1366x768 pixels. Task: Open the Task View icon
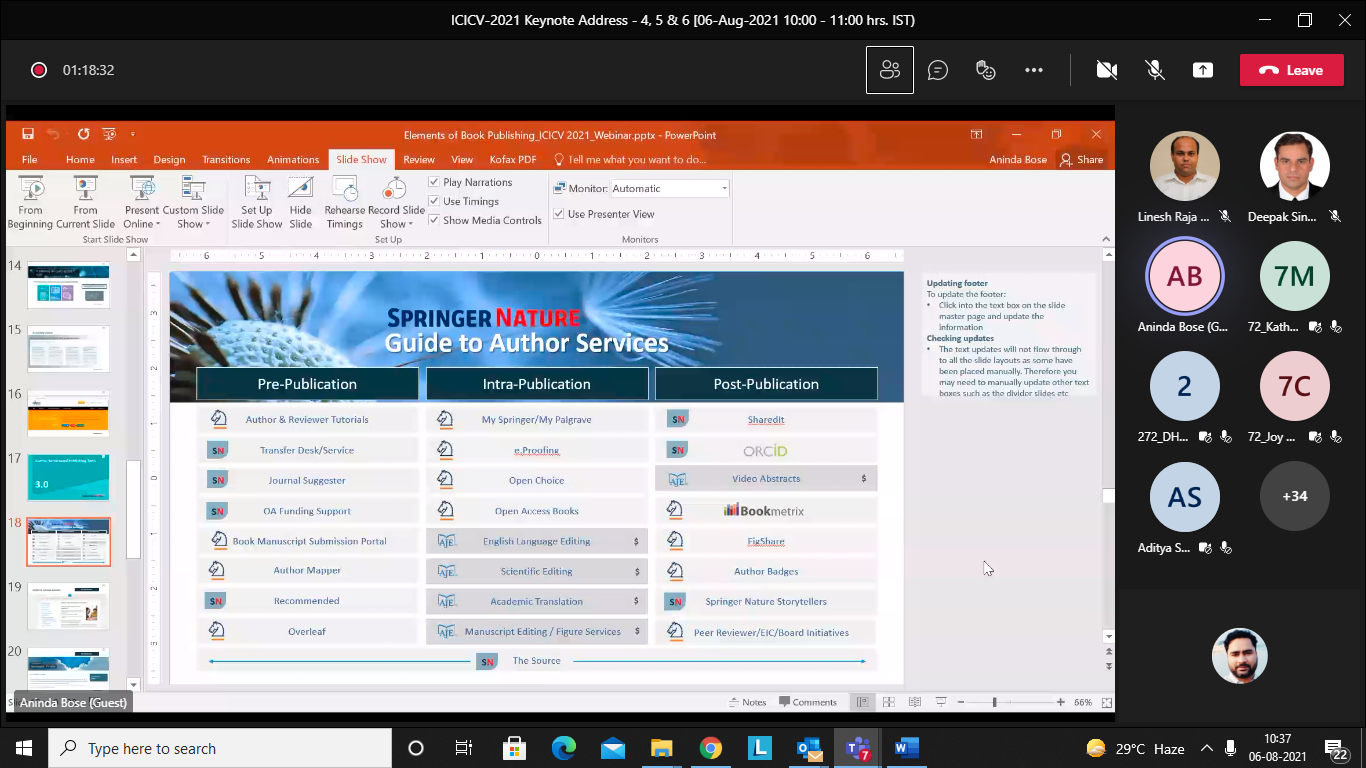(464, 748)
